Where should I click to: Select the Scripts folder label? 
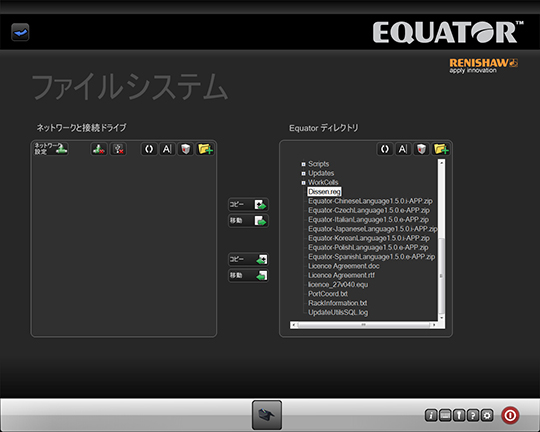coord(319,164)
